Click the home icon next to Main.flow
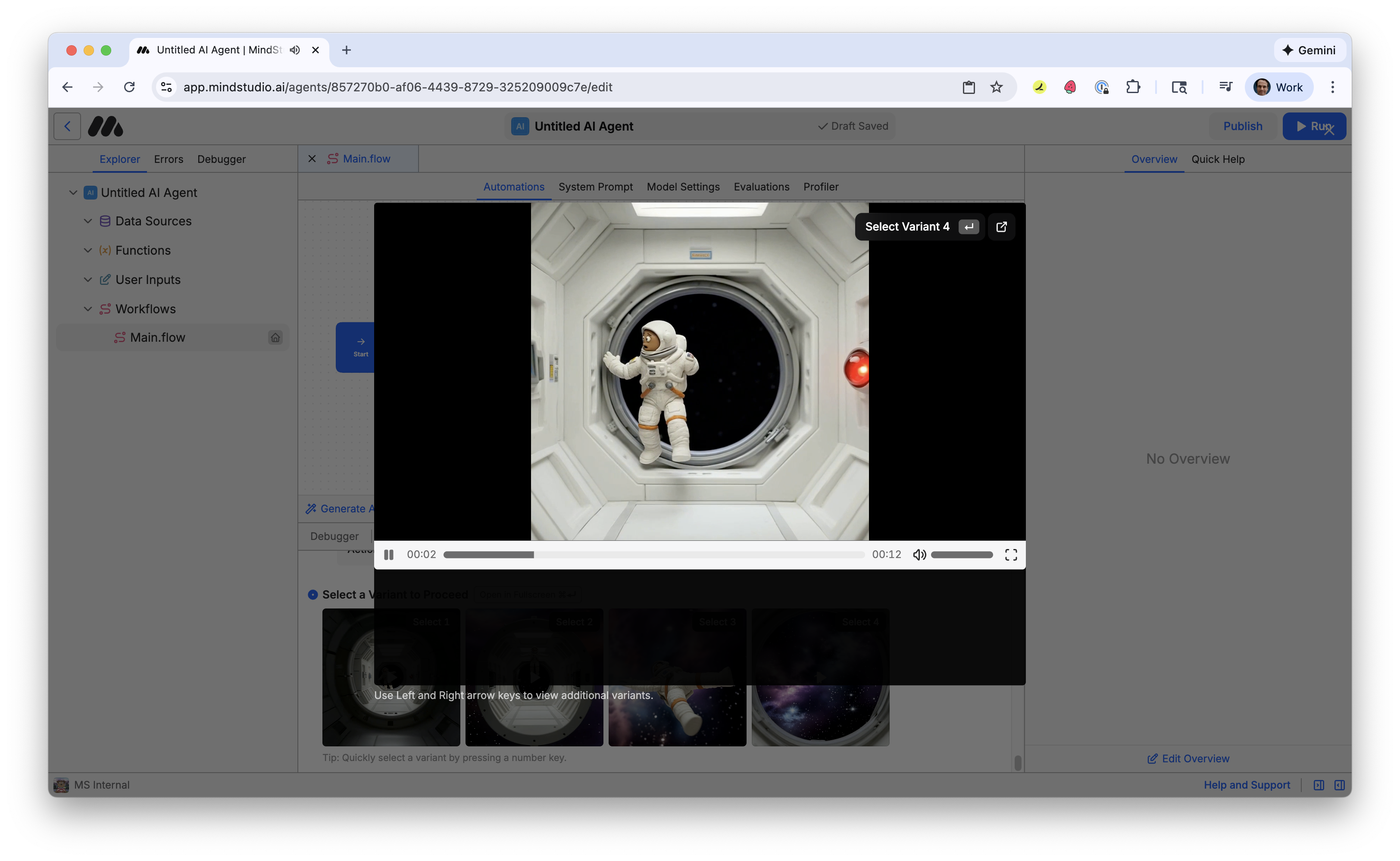The width and height of the screenshot is (1400, 861). pos(276,337)
